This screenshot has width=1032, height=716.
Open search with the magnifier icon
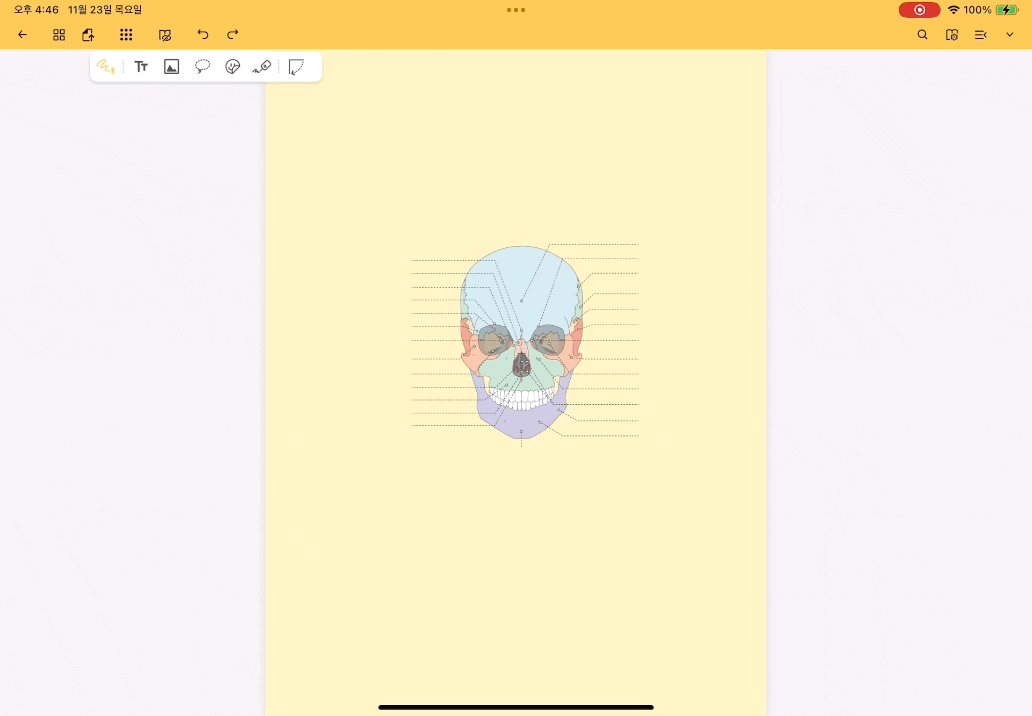922,35
